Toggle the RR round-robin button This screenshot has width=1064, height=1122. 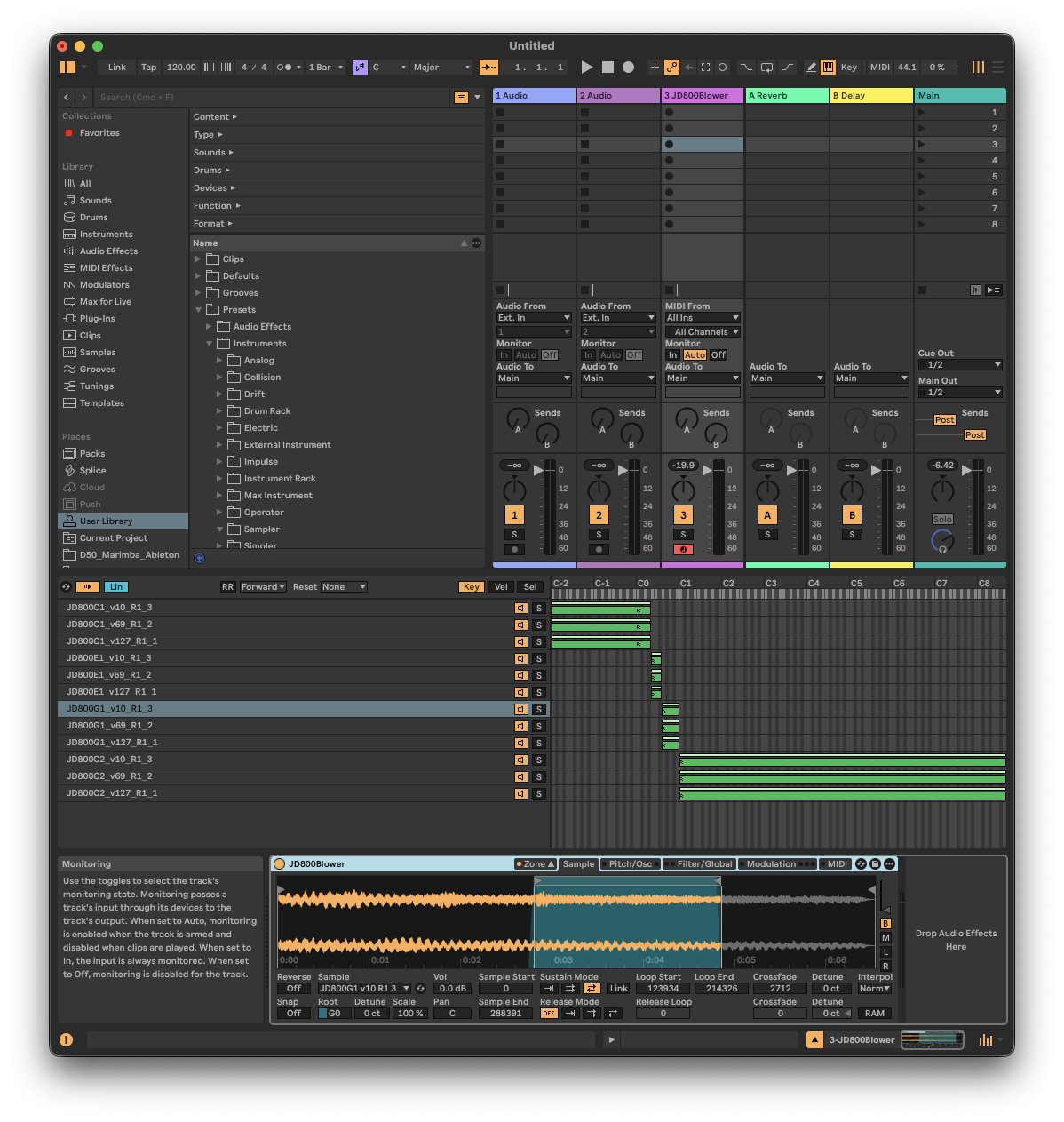tap(227, 586)
